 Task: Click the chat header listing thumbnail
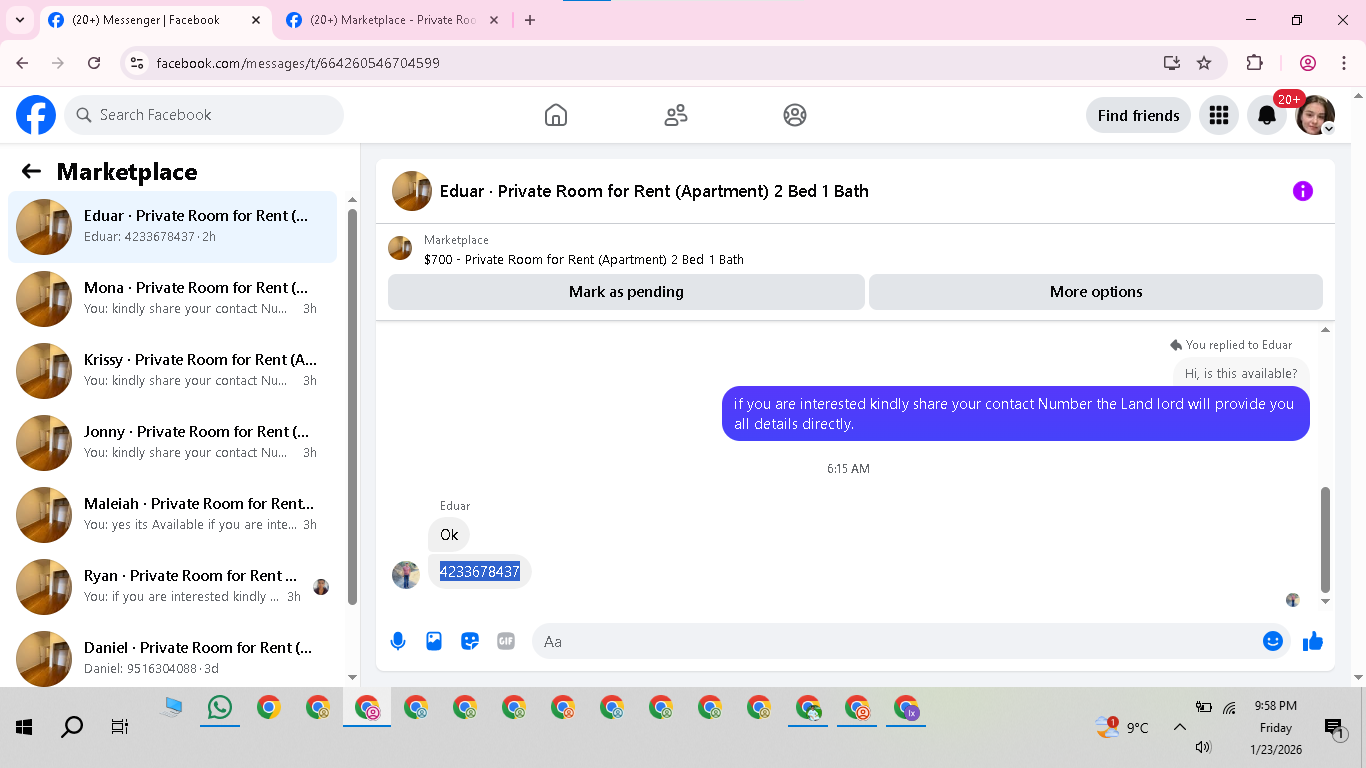click(411, 191)
